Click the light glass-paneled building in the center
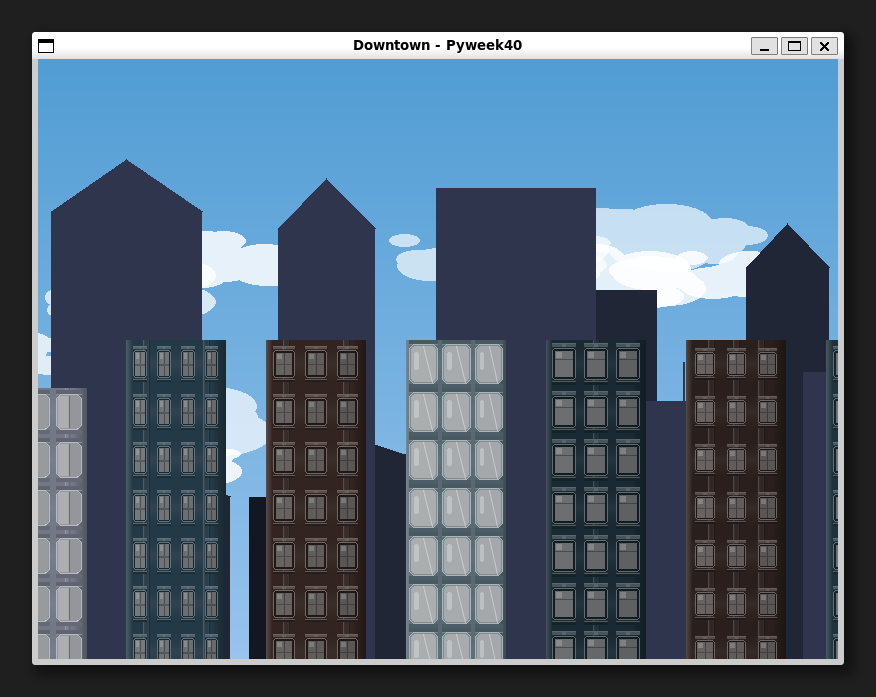 [x=456, y=500]
